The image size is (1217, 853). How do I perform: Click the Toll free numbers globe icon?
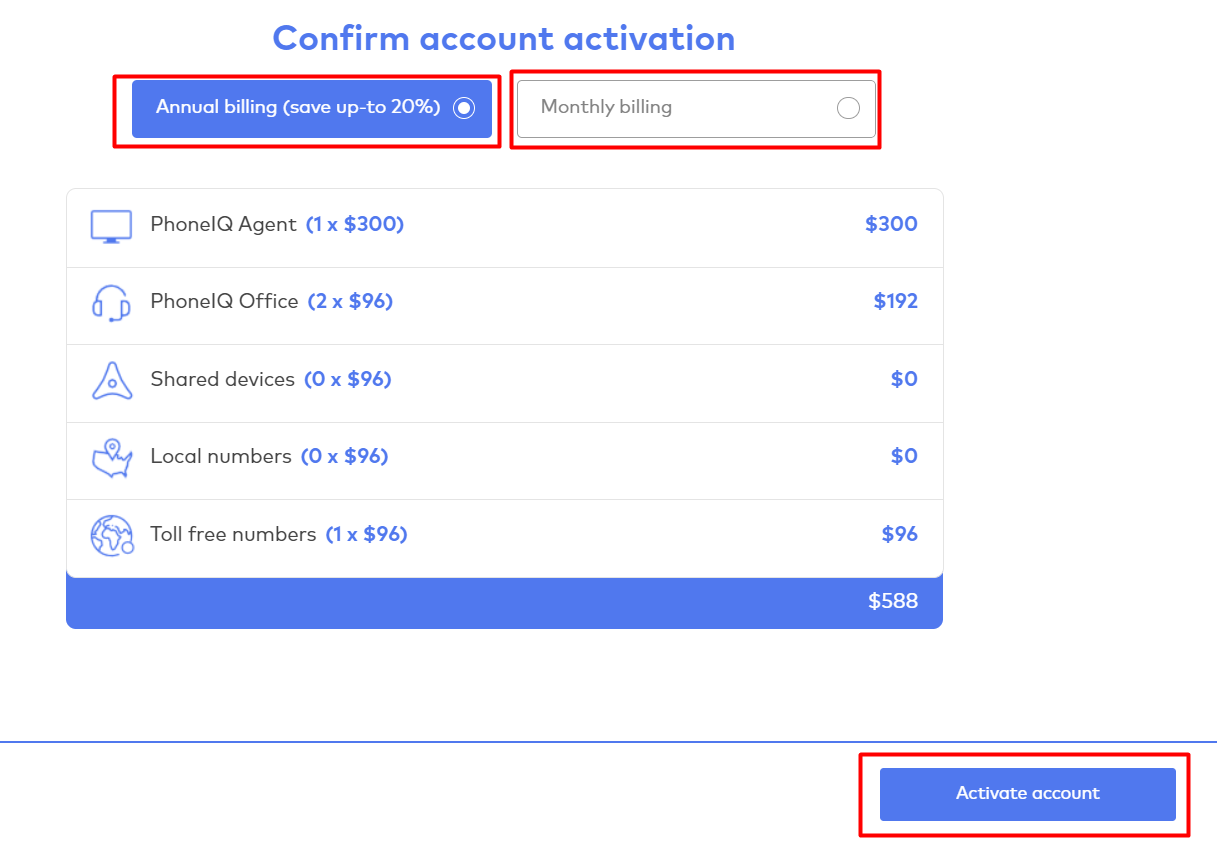pyautogui.click(x=111, y=536)
